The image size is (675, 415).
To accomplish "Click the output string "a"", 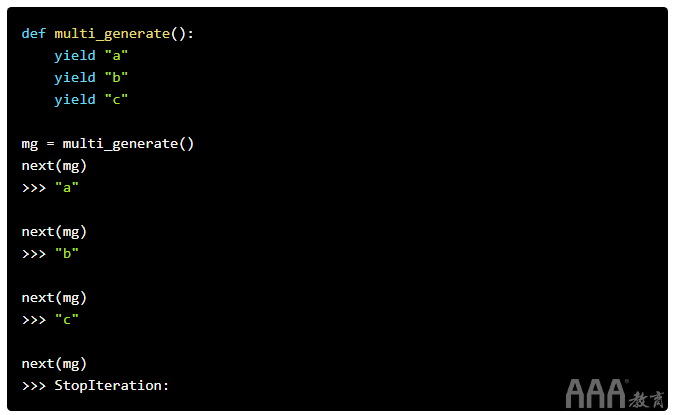I will tap(67, 188).
